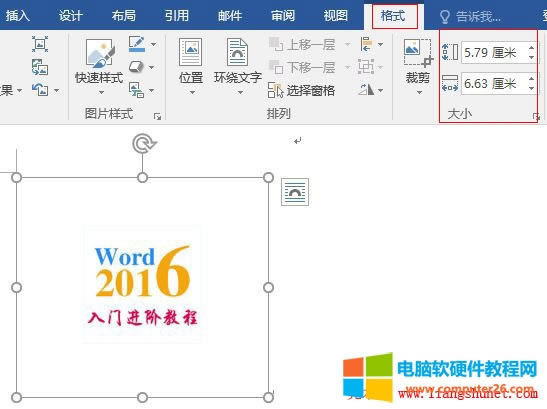This screenshot has height=409, width=547.
Task: Click 上移一层 bring forward
Action: tap(302, 45)
